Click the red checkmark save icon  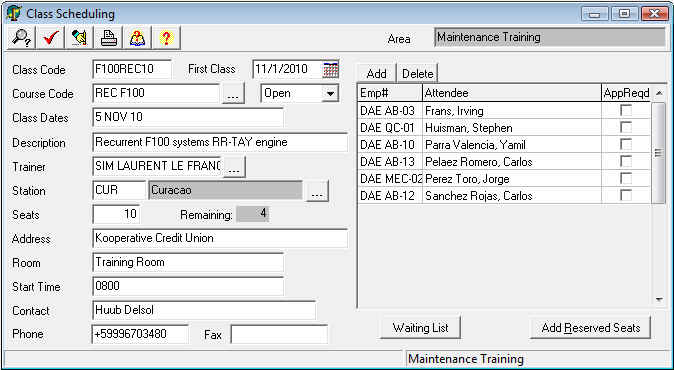[x=50, y=38]
